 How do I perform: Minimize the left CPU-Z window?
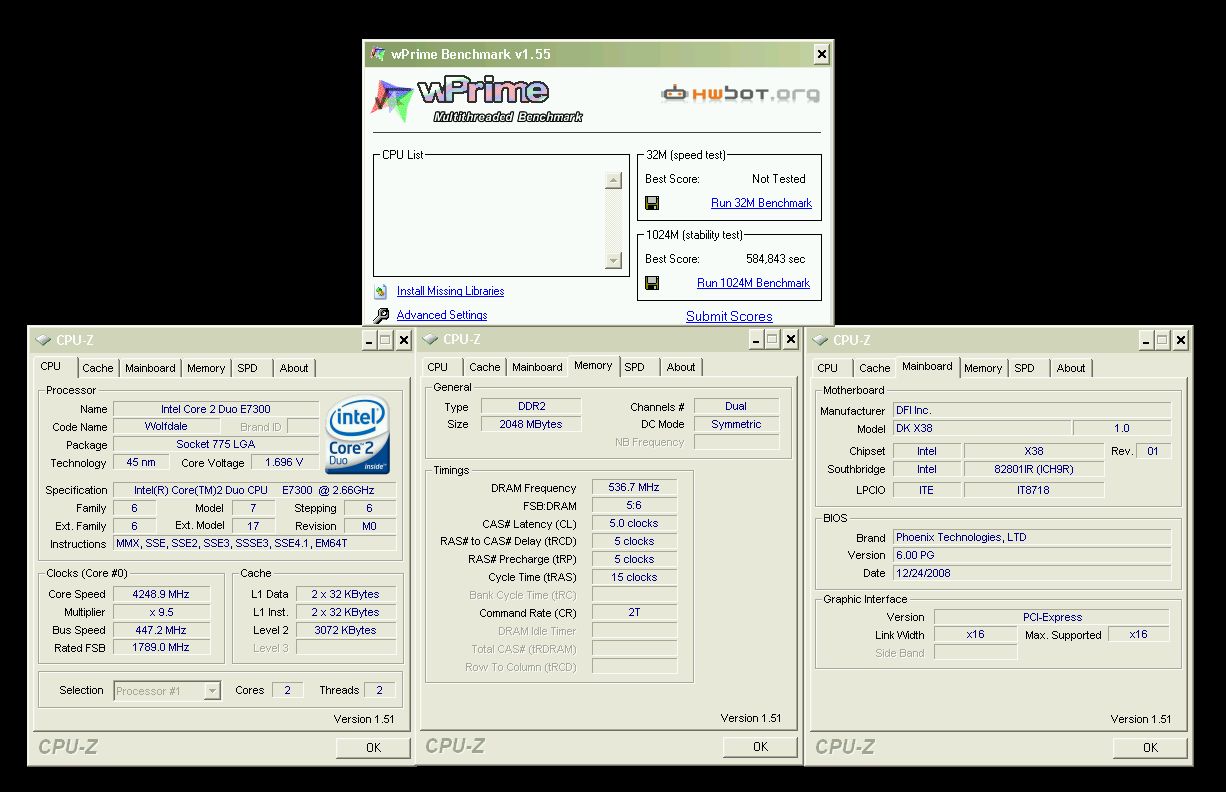click(369, 340)
